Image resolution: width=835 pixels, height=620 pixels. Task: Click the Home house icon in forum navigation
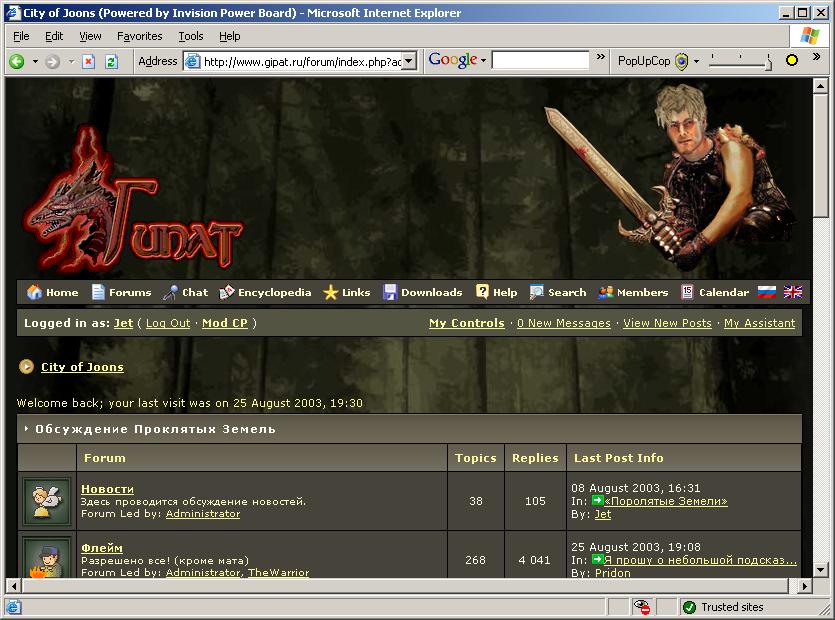pos(34,292)
